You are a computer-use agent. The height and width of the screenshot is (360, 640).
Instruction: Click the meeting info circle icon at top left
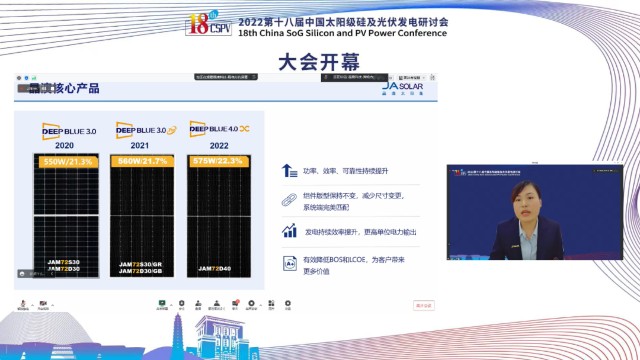pos(19,78)
